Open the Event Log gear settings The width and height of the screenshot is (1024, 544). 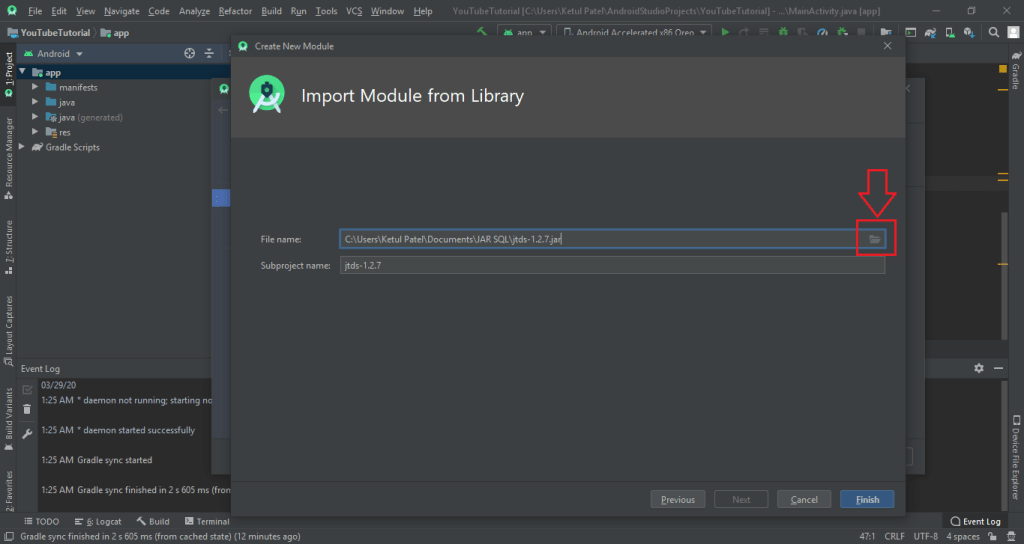pyautogui.click(x=979, y=368)
